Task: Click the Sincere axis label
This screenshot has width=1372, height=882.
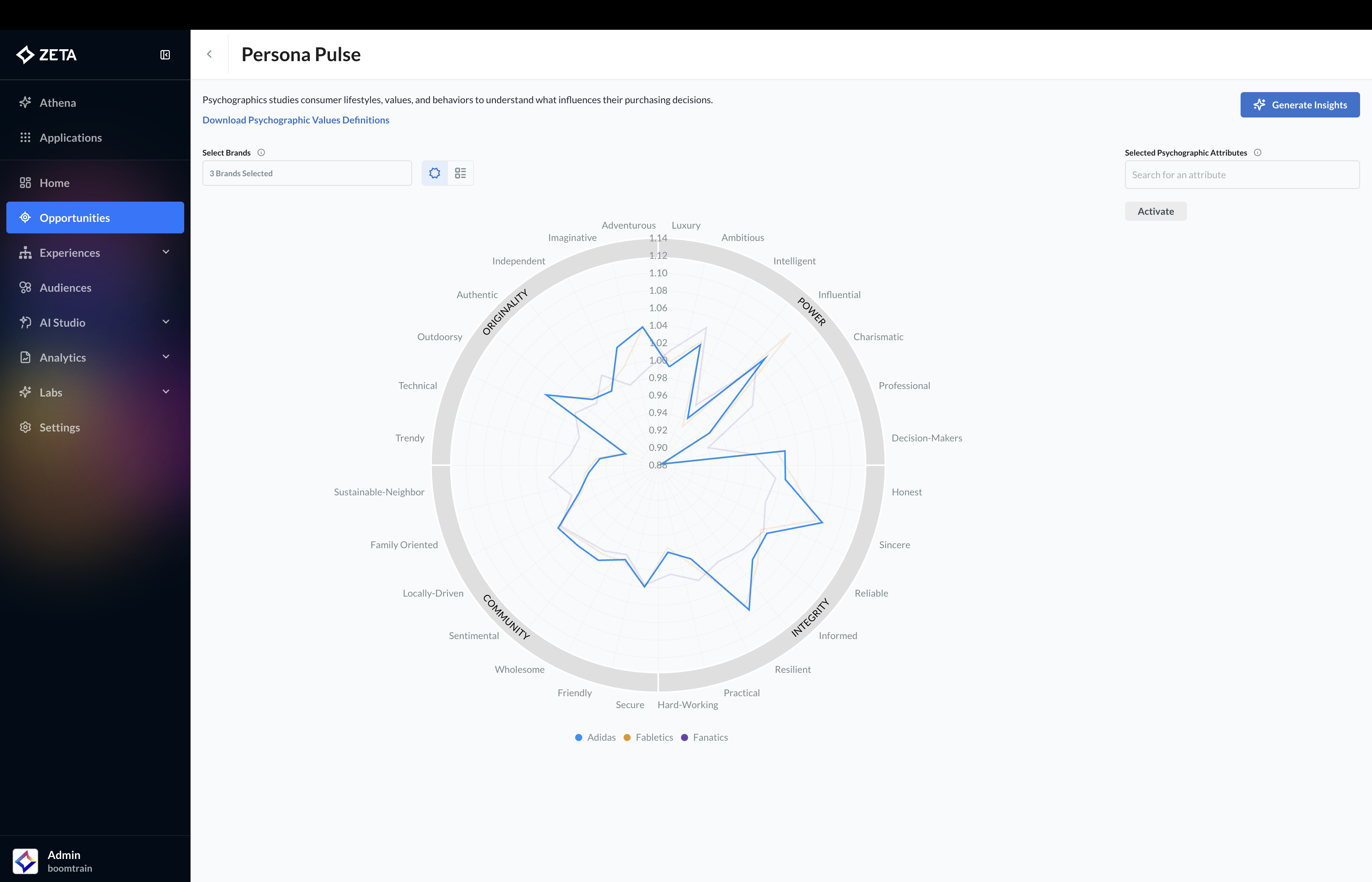Action: [894, 545]
